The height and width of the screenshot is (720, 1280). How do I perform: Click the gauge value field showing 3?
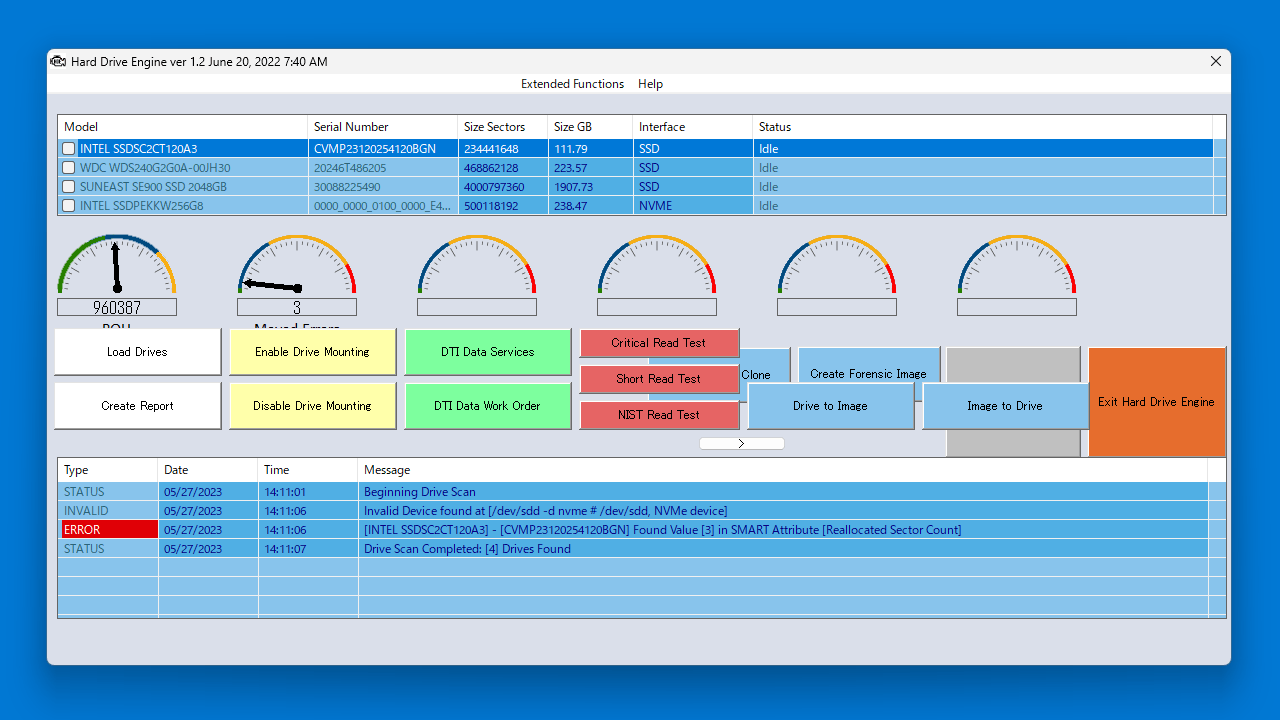tap(297, 307)
